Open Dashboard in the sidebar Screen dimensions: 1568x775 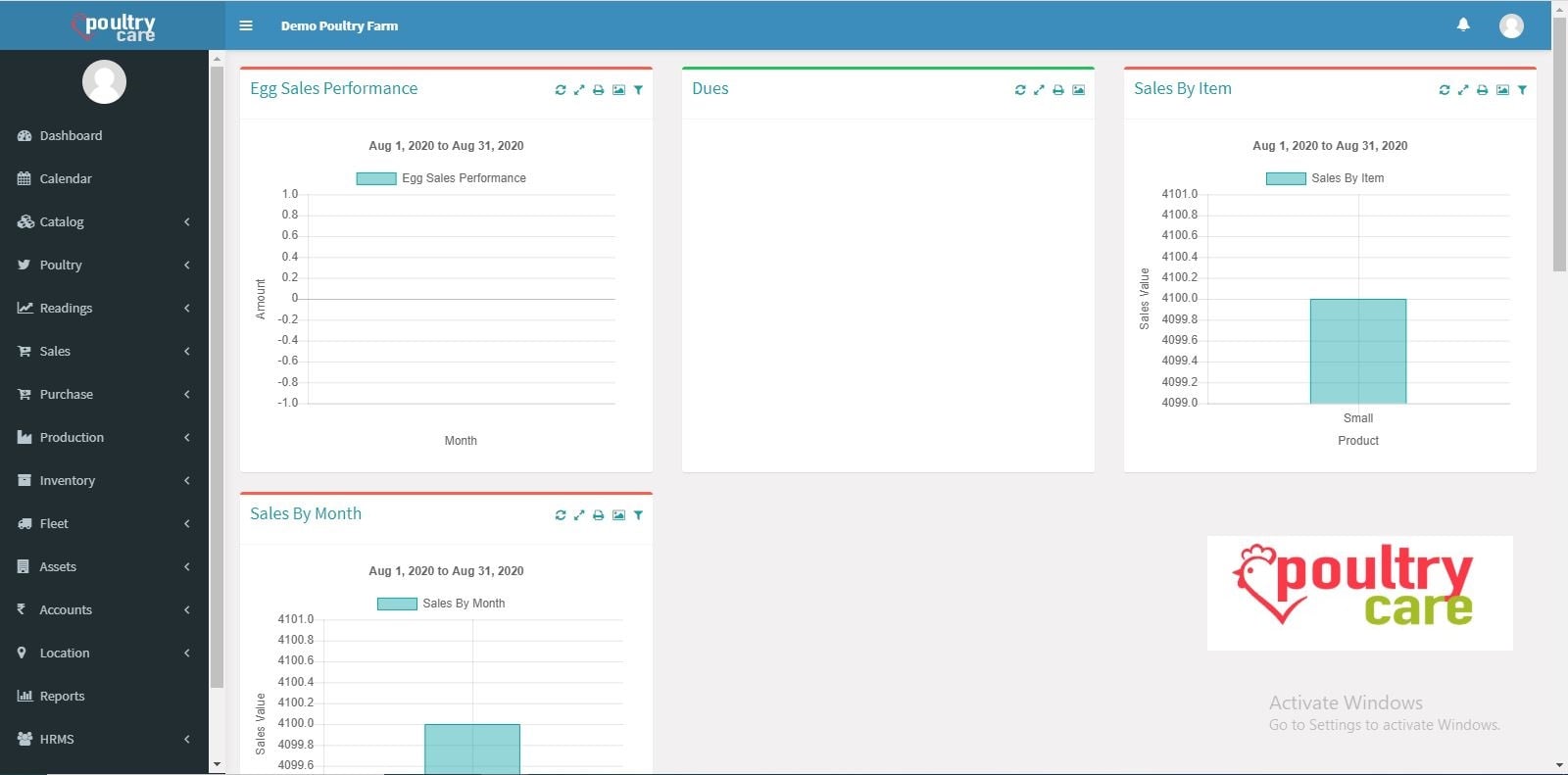point(104,136)
